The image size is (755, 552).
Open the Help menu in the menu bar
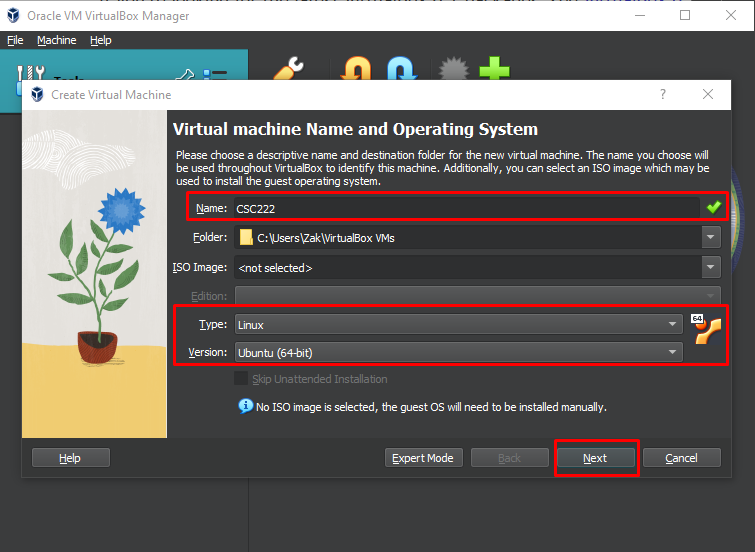(x=100, y=40)
